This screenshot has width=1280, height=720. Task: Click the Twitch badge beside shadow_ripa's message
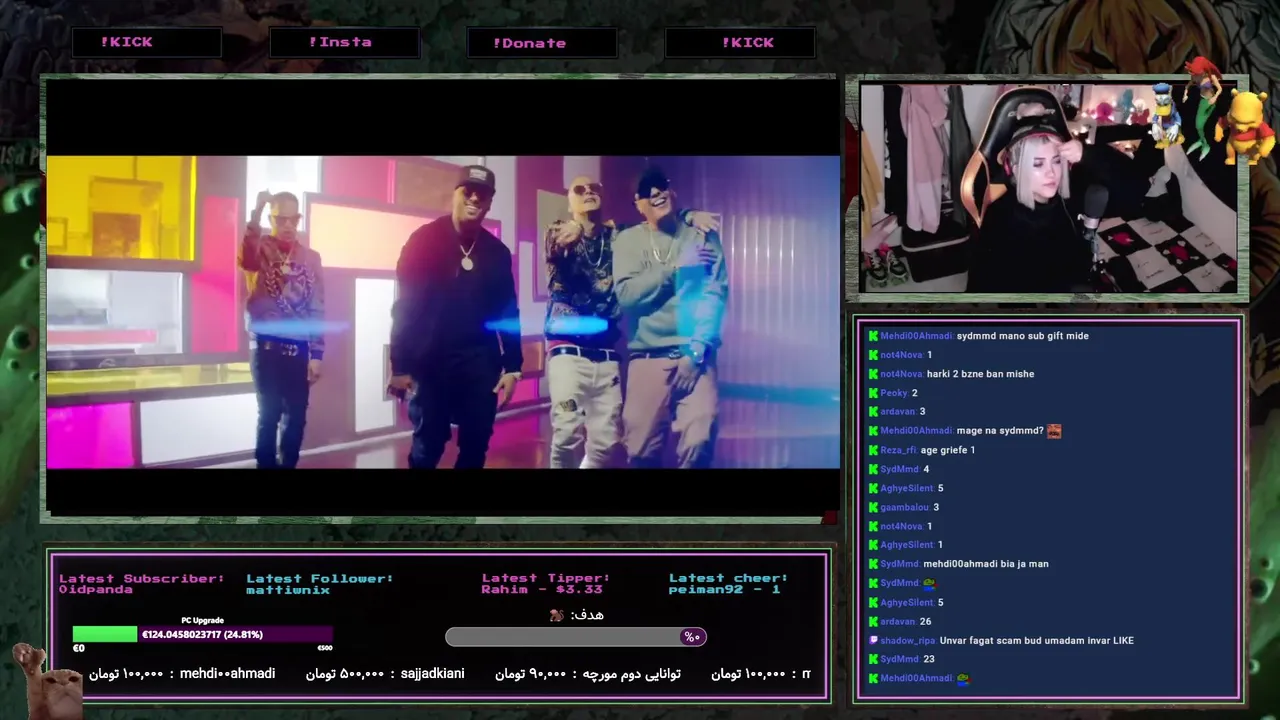click(873, 640)
